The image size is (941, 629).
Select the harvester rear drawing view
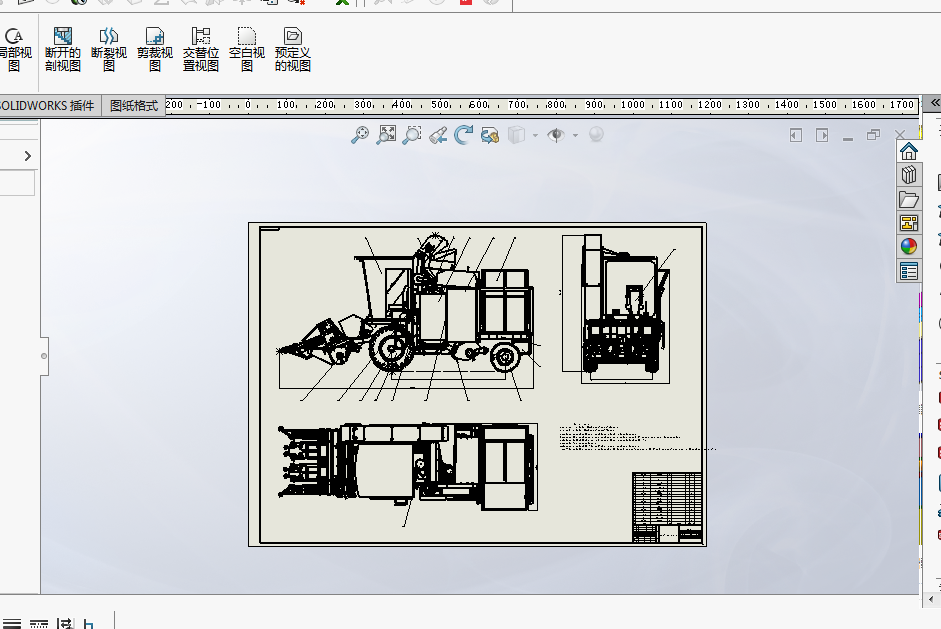pos(619,309)
